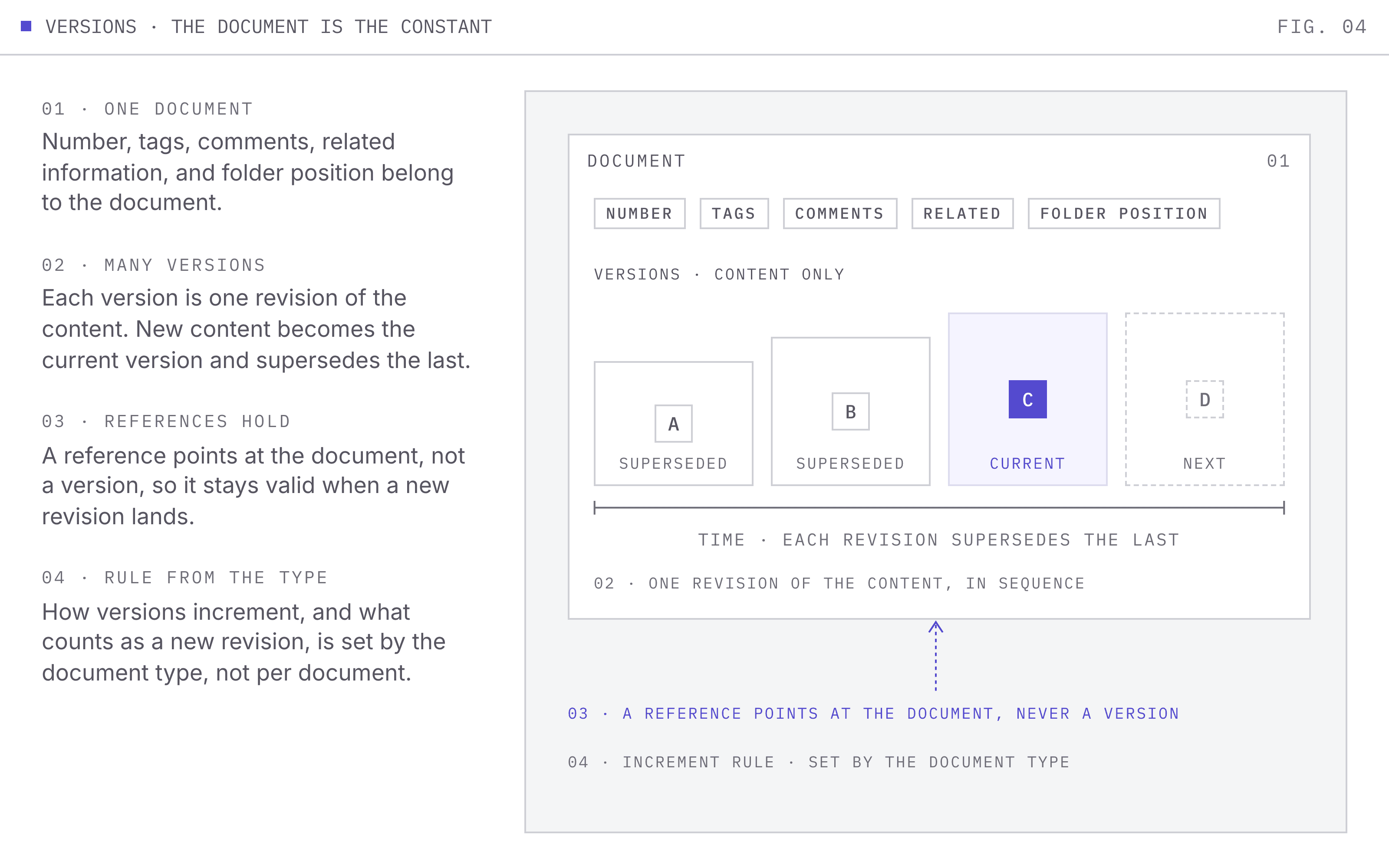Click the 01 · ONE DOCUMENT heading

pyautogui.click(x=148, y=109)
